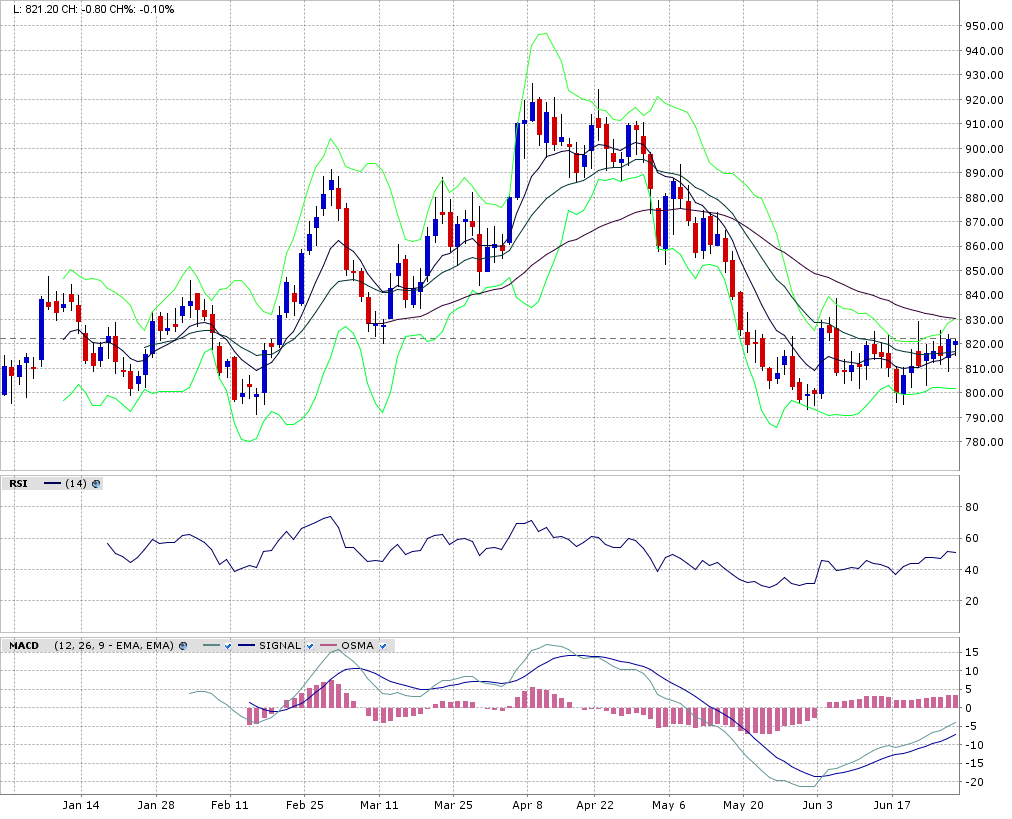The height and width of the screenshot is (819, 1012).
Task: Click the Jun 17 date axis label
Action: (x=890, y=804)
